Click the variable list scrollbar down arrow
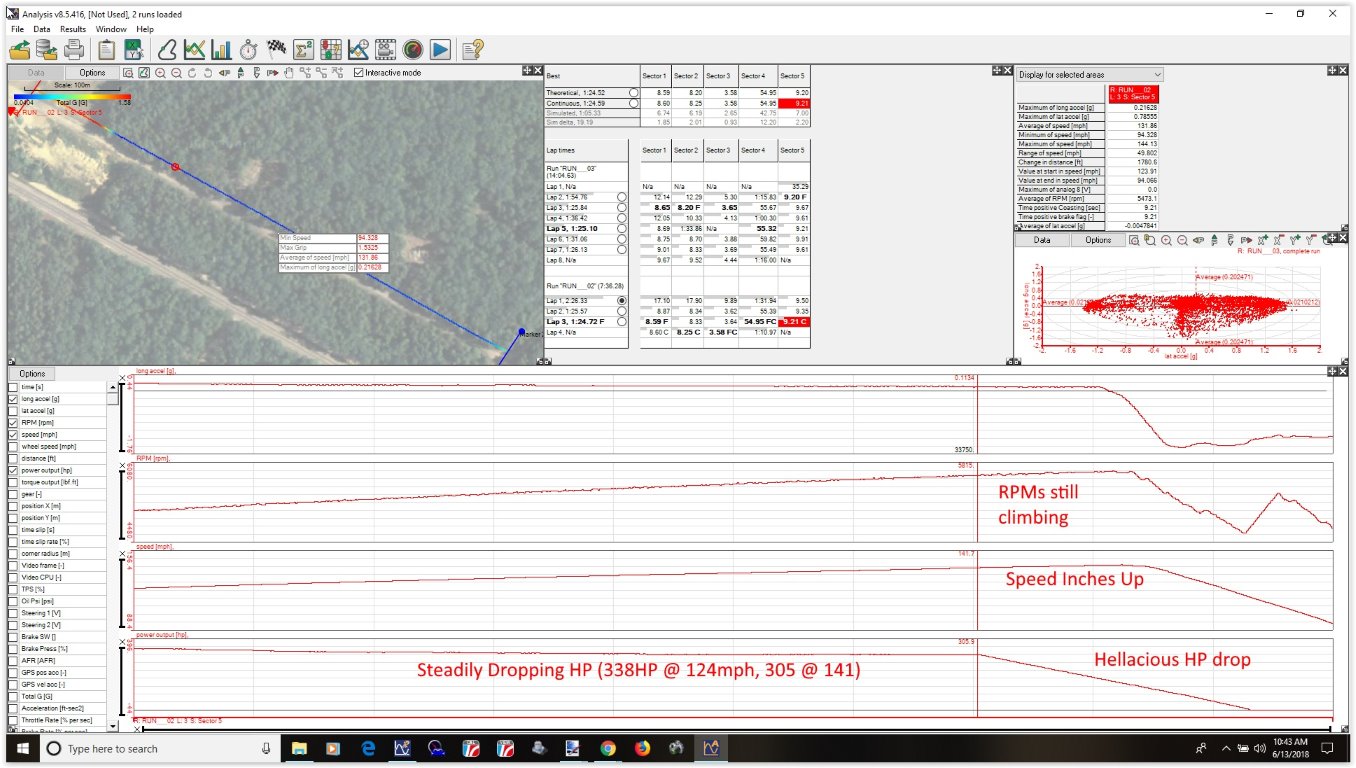Image resolution: width=1356 pixels, height=768 pixels. 113,727
